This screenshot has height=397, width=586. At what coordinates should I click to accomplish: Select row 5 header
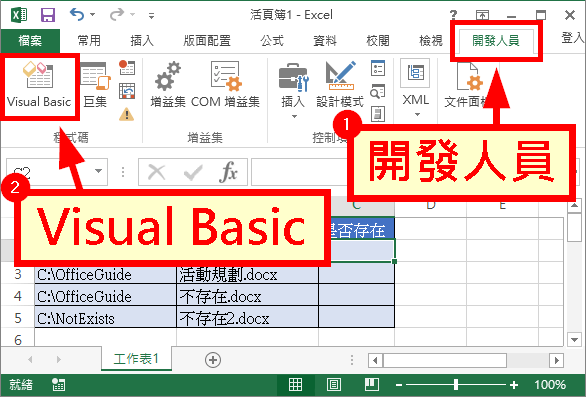tap(18, 318)
